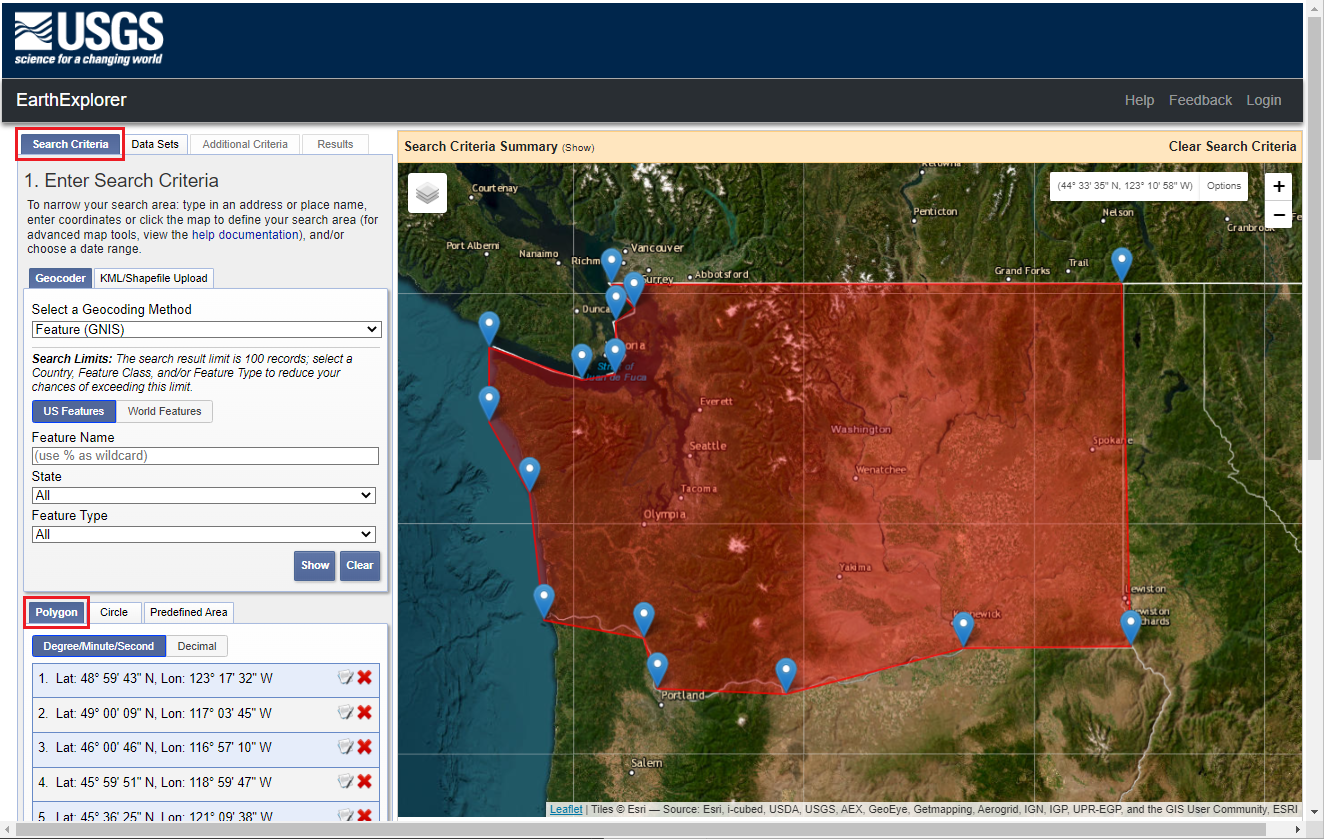1324x839 pixels.
Task: Select the map marker near Lewiston
Action: (1130, 628)
